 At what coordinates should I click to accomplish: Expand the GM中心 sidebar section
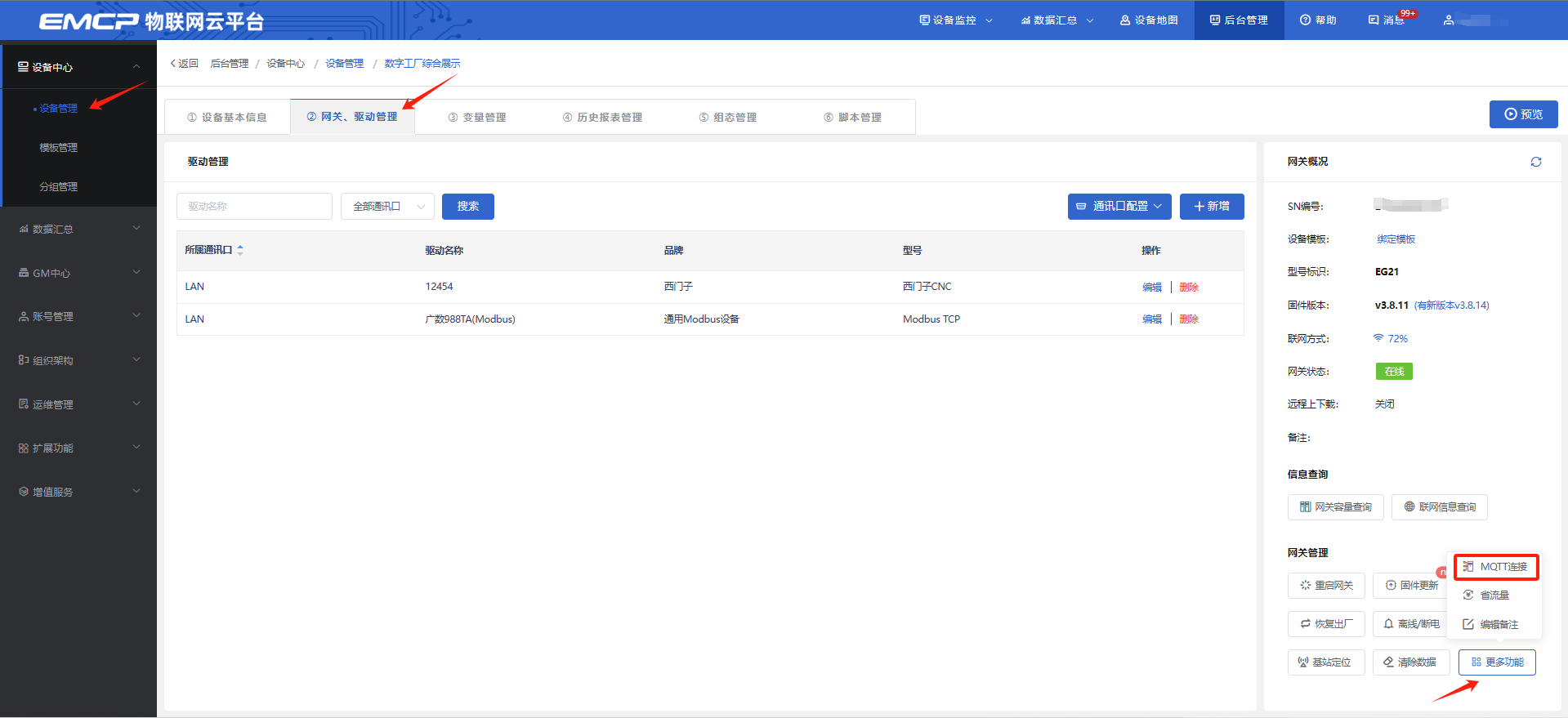[78, 273]
